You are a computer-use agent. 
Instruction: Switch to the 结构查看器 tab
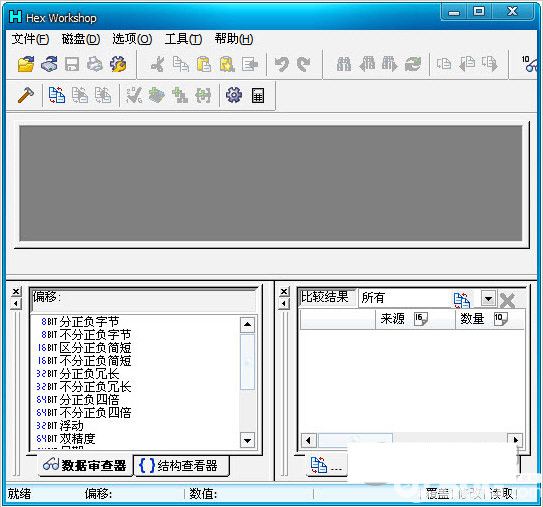point(181,465)
